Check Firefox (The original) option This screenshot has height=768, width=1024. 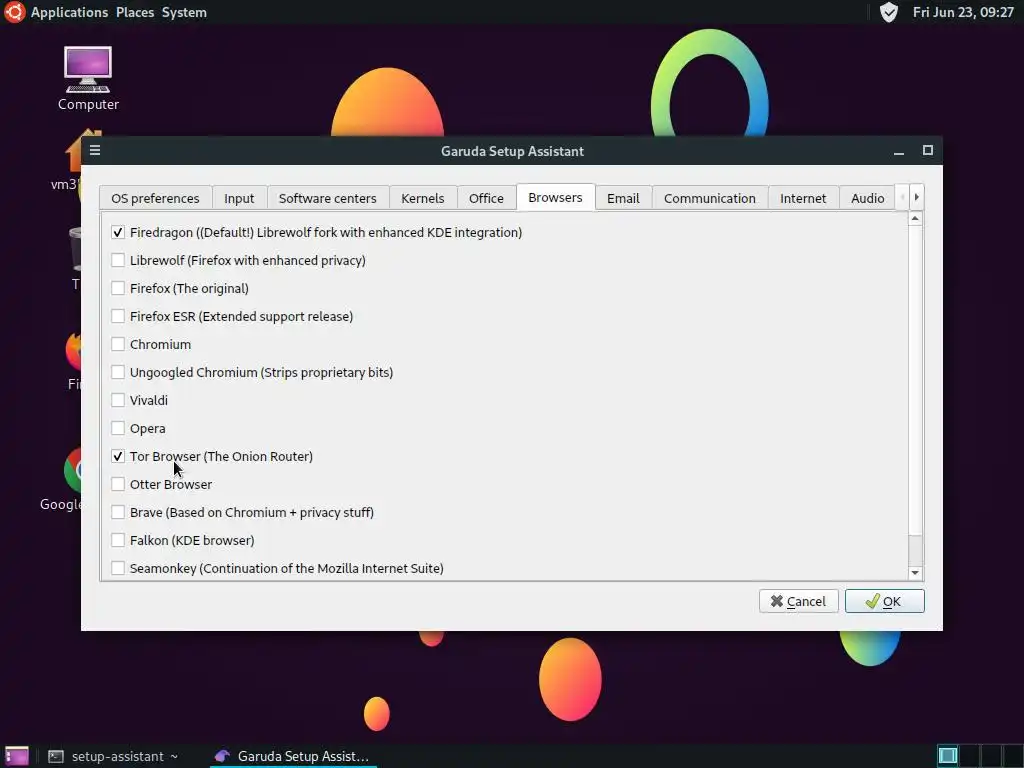[118, 288]
